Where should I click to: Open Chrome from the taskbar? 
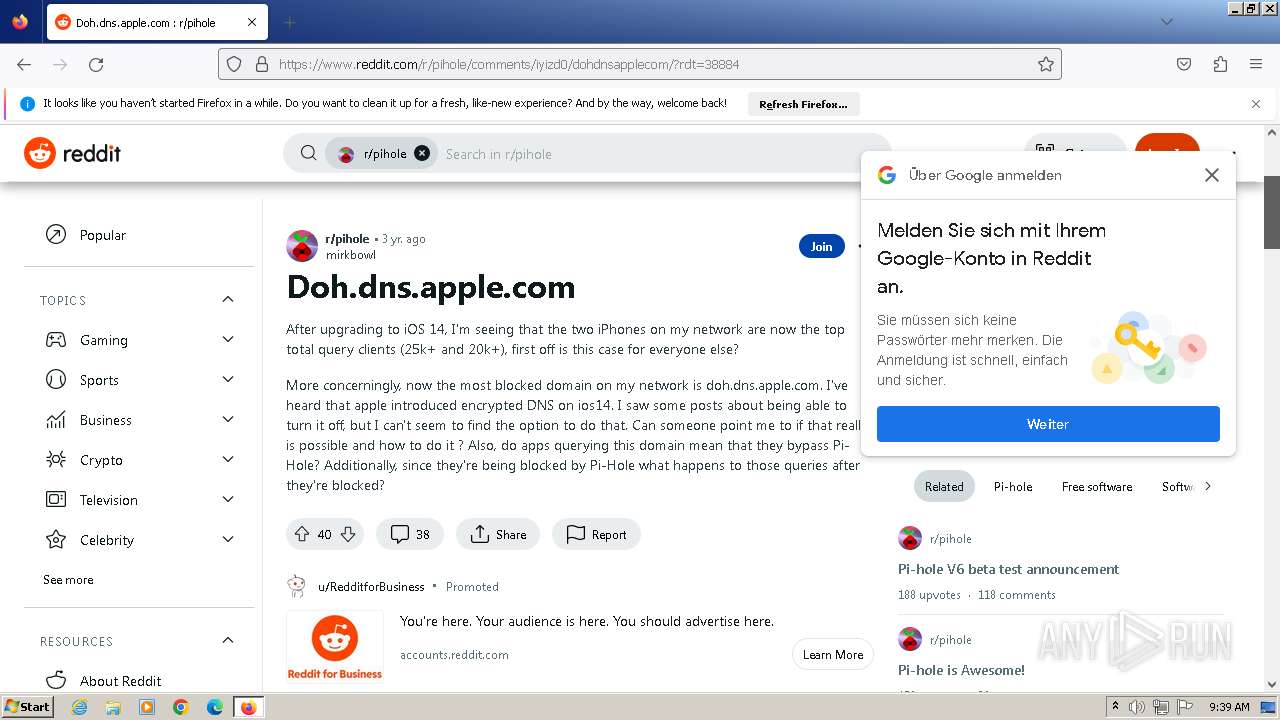click(181, 707)
